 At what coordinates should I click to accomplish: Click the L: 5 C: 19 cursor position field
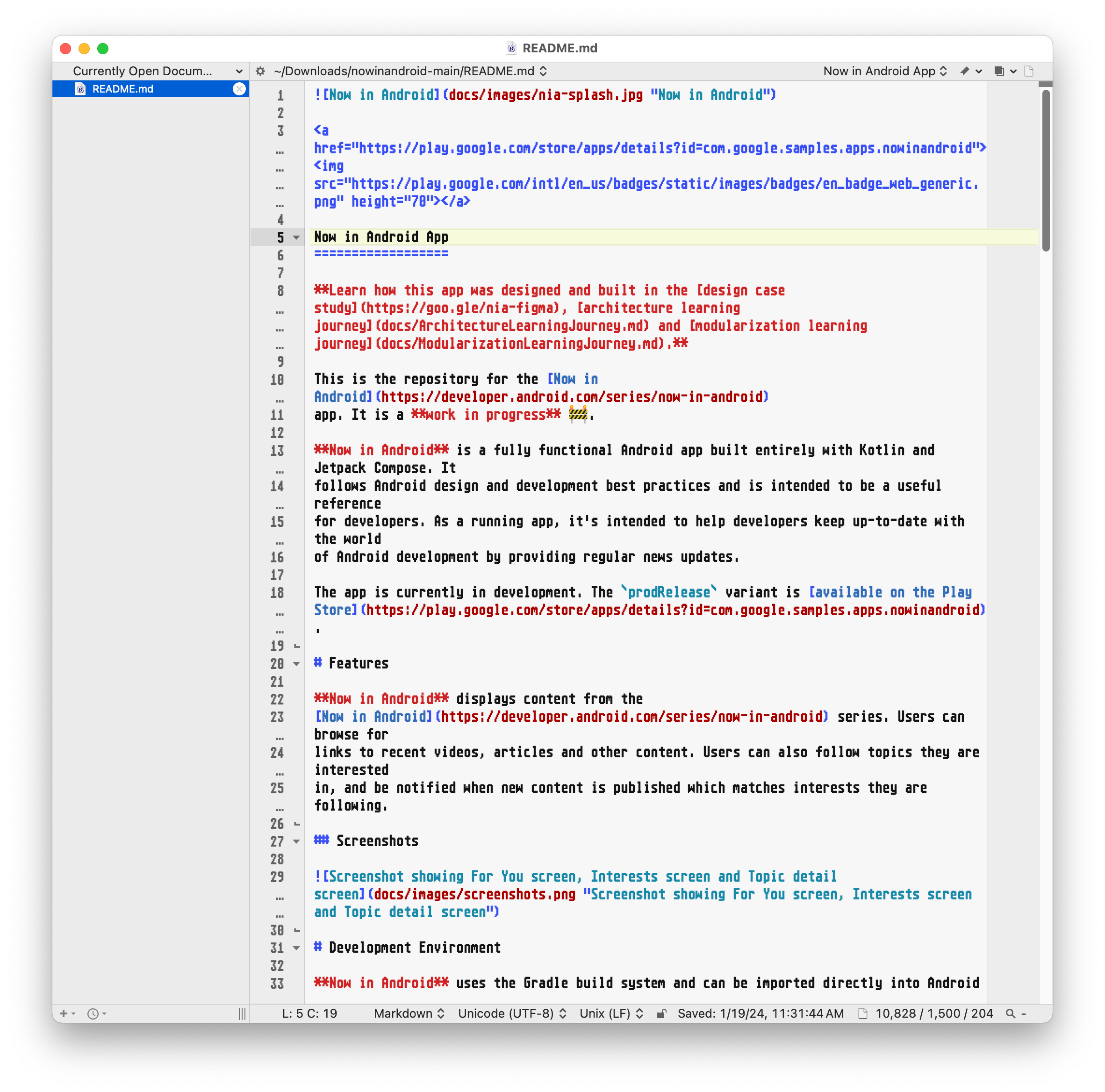tap(309, 1013)
